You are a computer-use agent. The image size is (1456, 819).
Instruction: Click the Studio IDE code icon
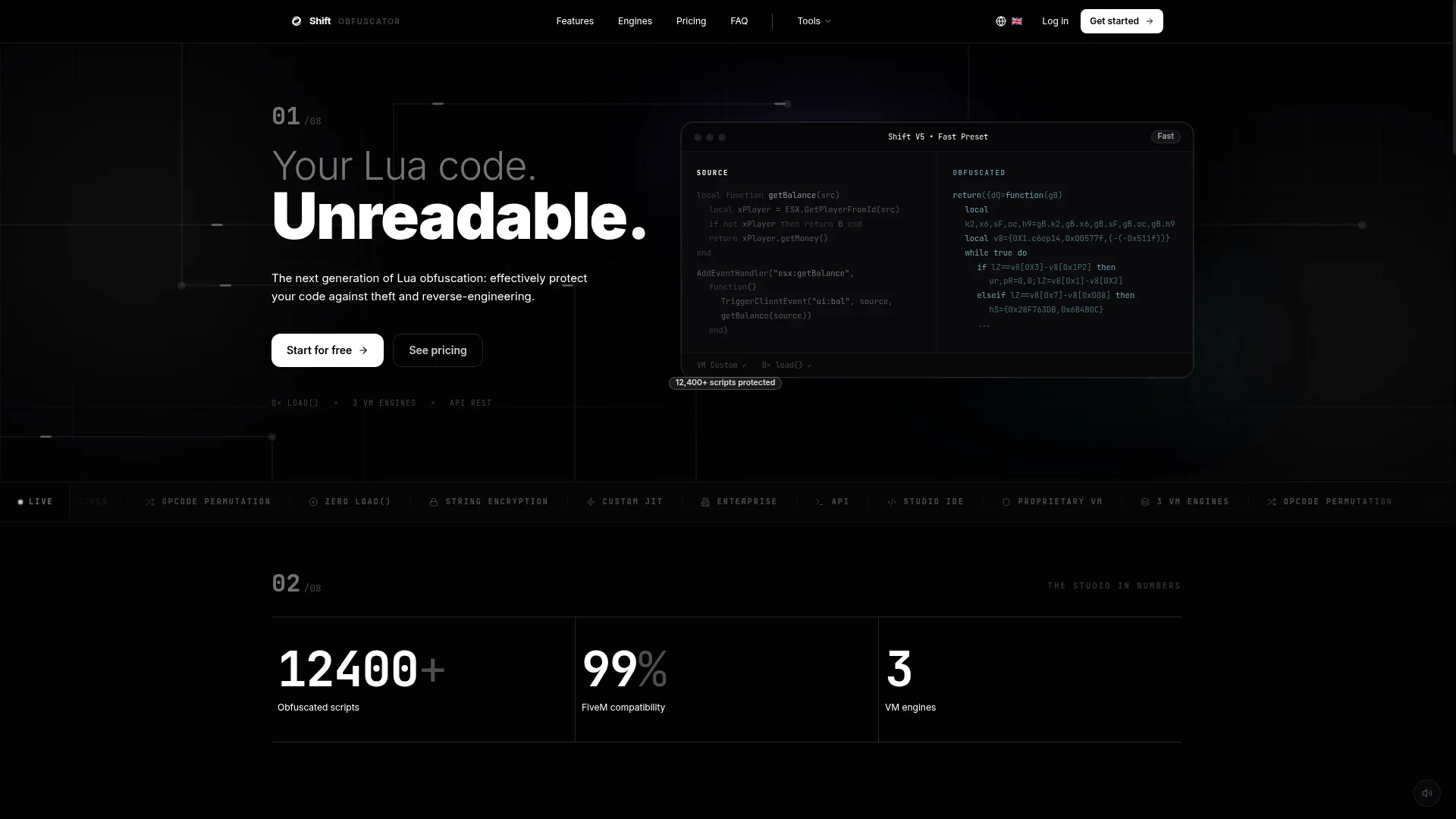[x=892, y=502]
